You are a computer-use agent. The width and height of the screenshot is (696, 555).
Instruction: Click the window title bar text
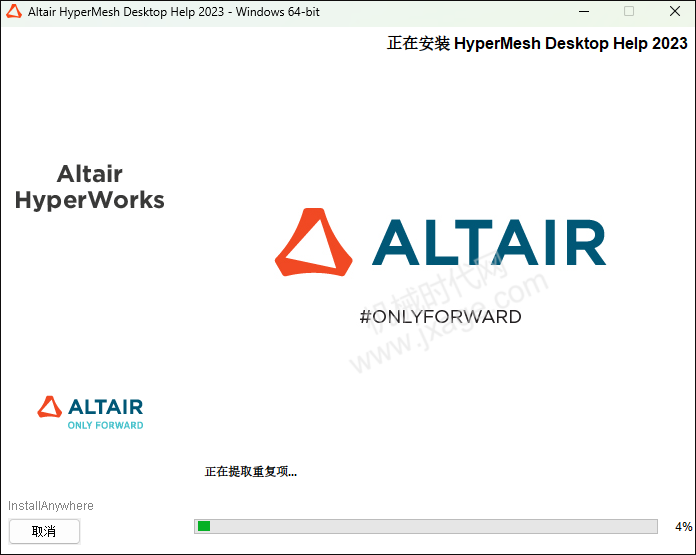point(174,12)
